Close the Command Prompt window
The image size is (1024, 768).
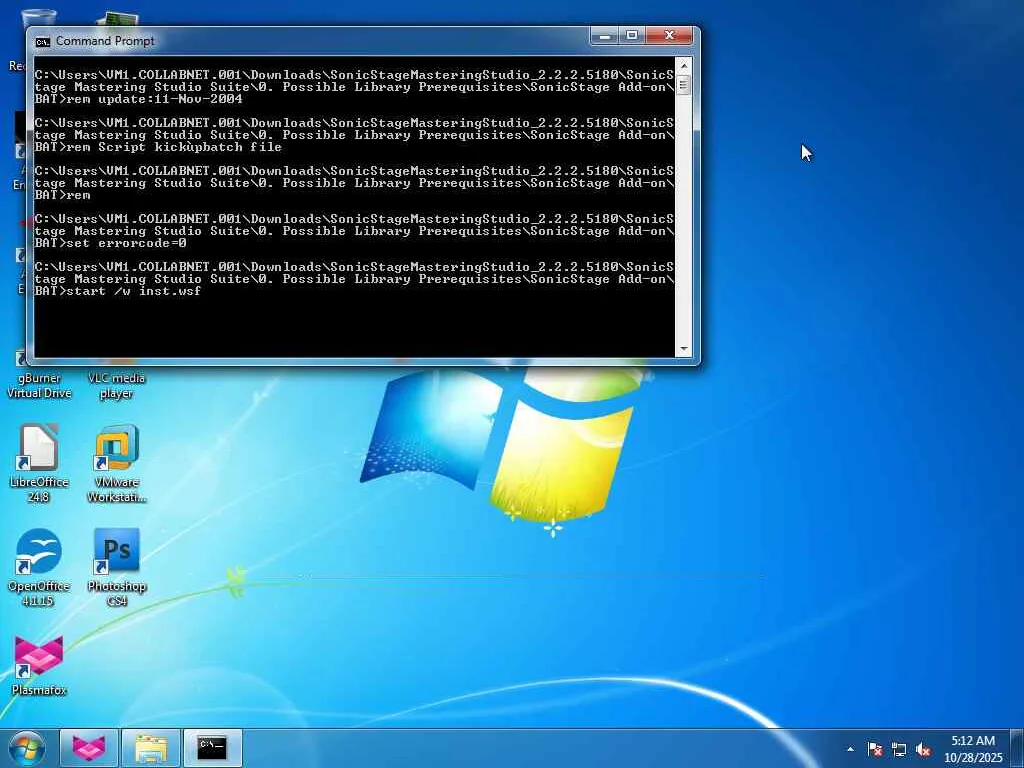coord(669,35)
